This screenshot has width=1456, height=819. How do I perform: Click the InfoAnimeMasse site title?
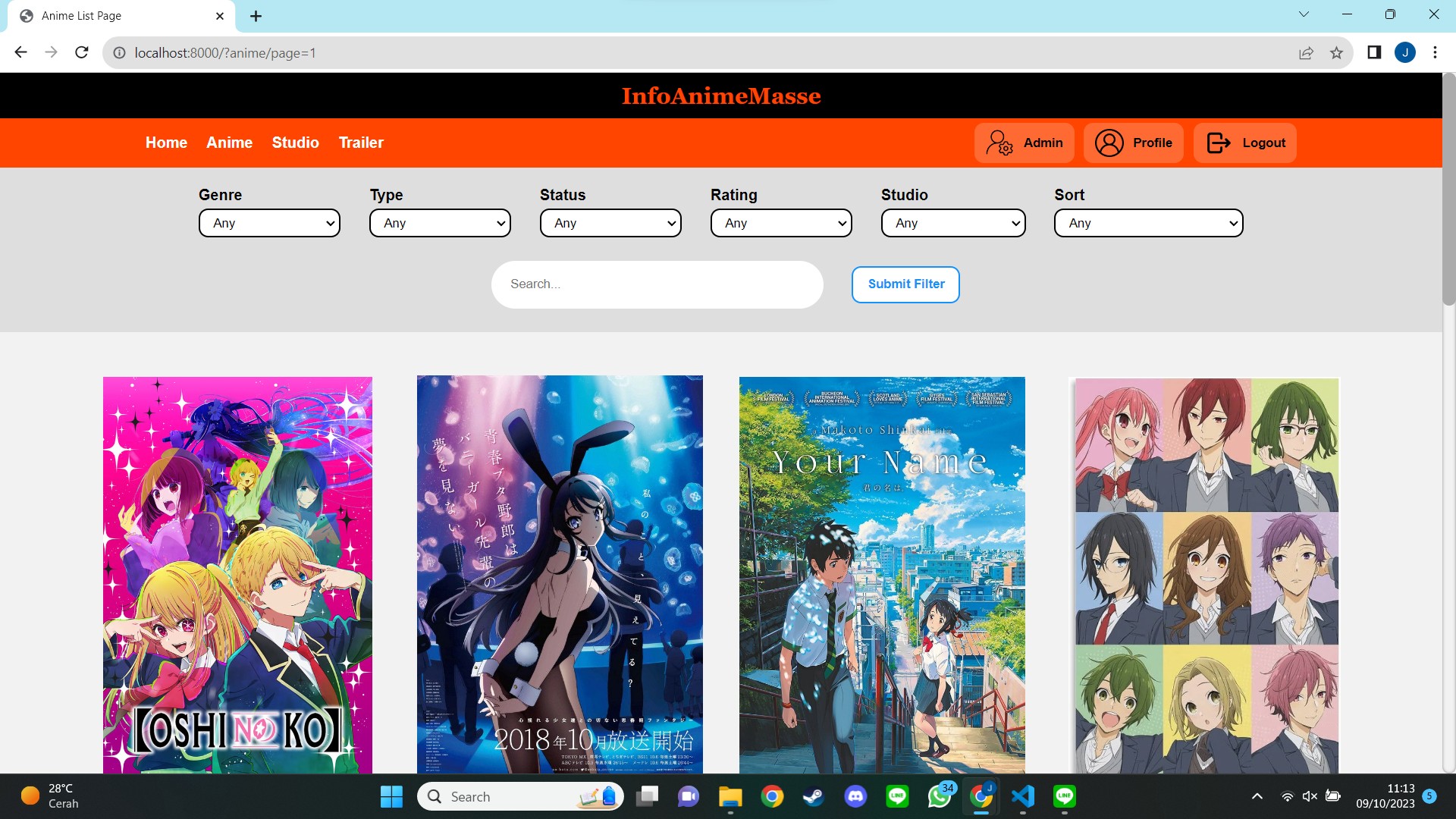pyautogui.click(x=720, y=96)
